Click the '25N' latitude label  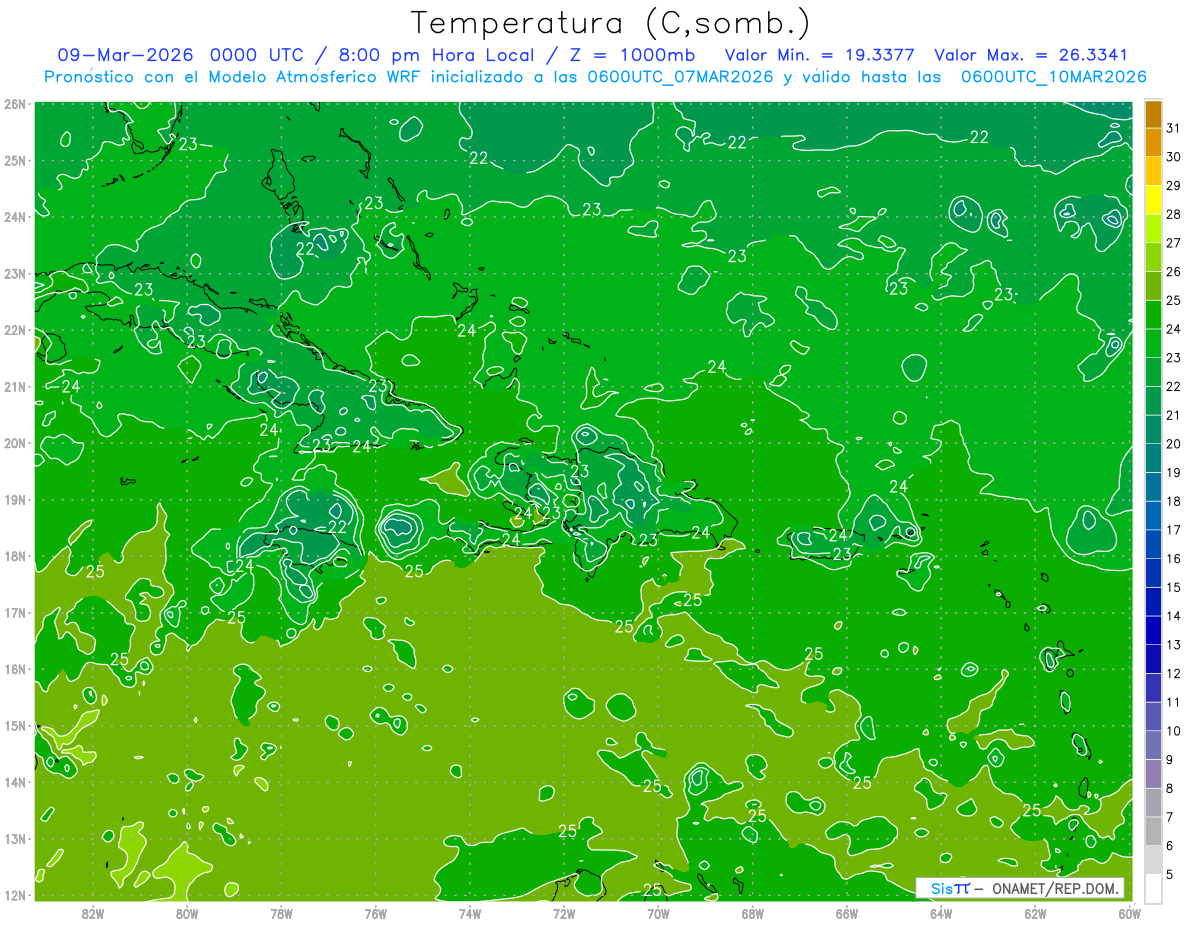15,160
